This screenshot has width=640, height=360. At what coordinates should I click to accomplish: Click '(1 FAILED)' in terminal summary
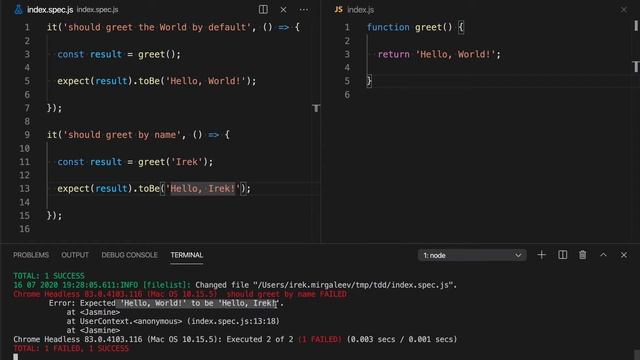point(320,340)
